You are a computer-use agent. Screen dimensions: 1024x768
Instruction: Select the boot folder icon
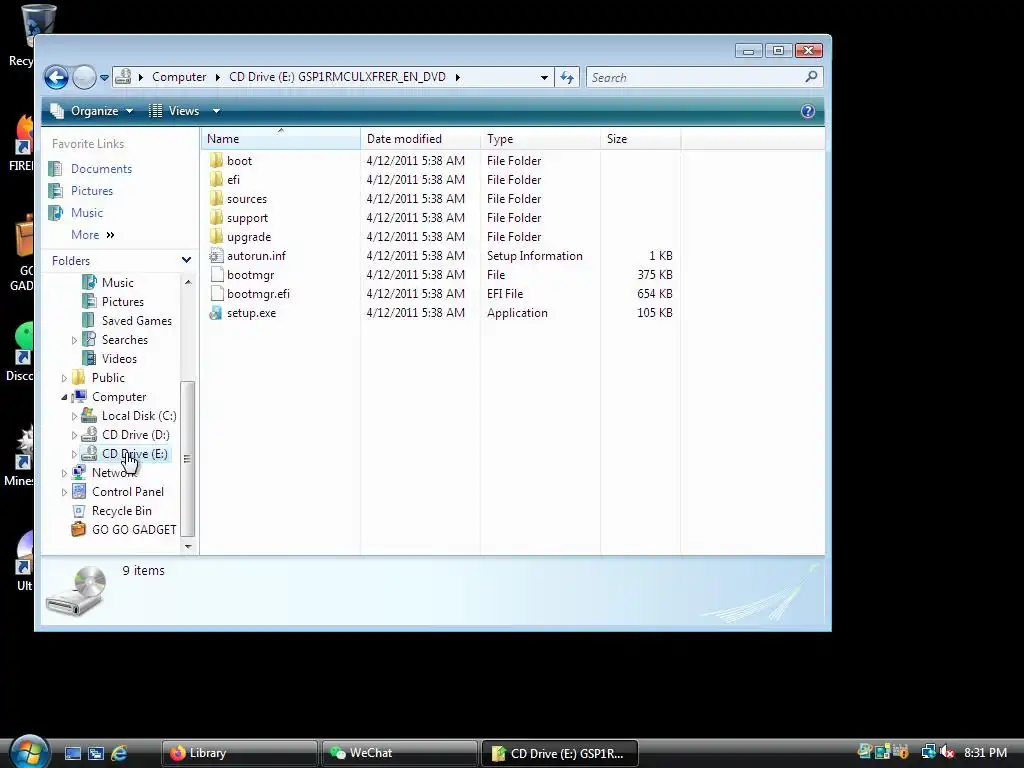click(x=216, y=161)
